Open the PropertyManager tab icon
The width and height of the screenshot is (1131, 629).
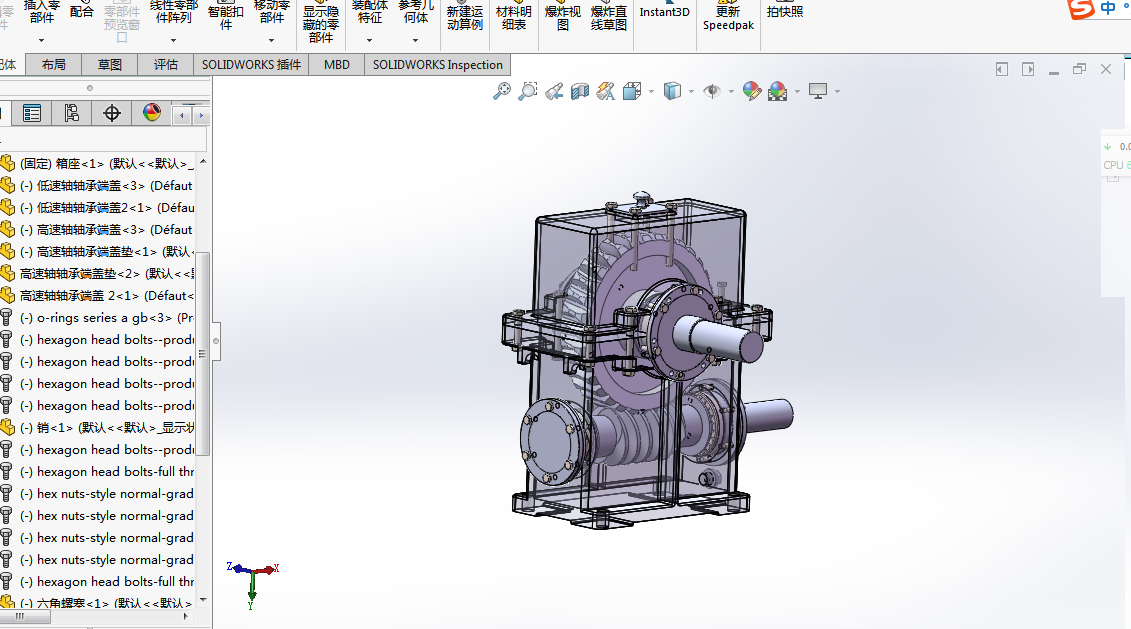32,113
